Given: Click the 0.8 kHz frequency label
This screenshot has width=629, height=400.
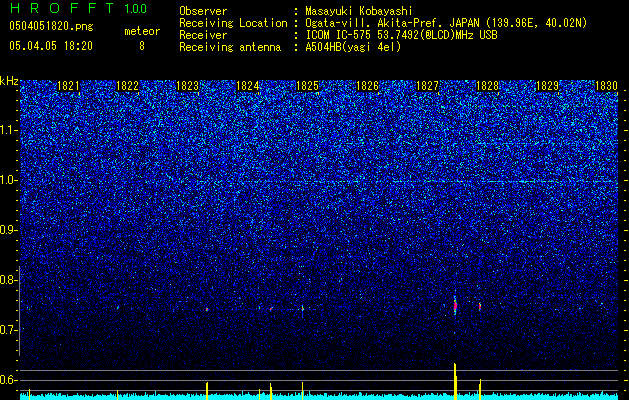Looking at the screenshot, I should [x=9, y=280].
